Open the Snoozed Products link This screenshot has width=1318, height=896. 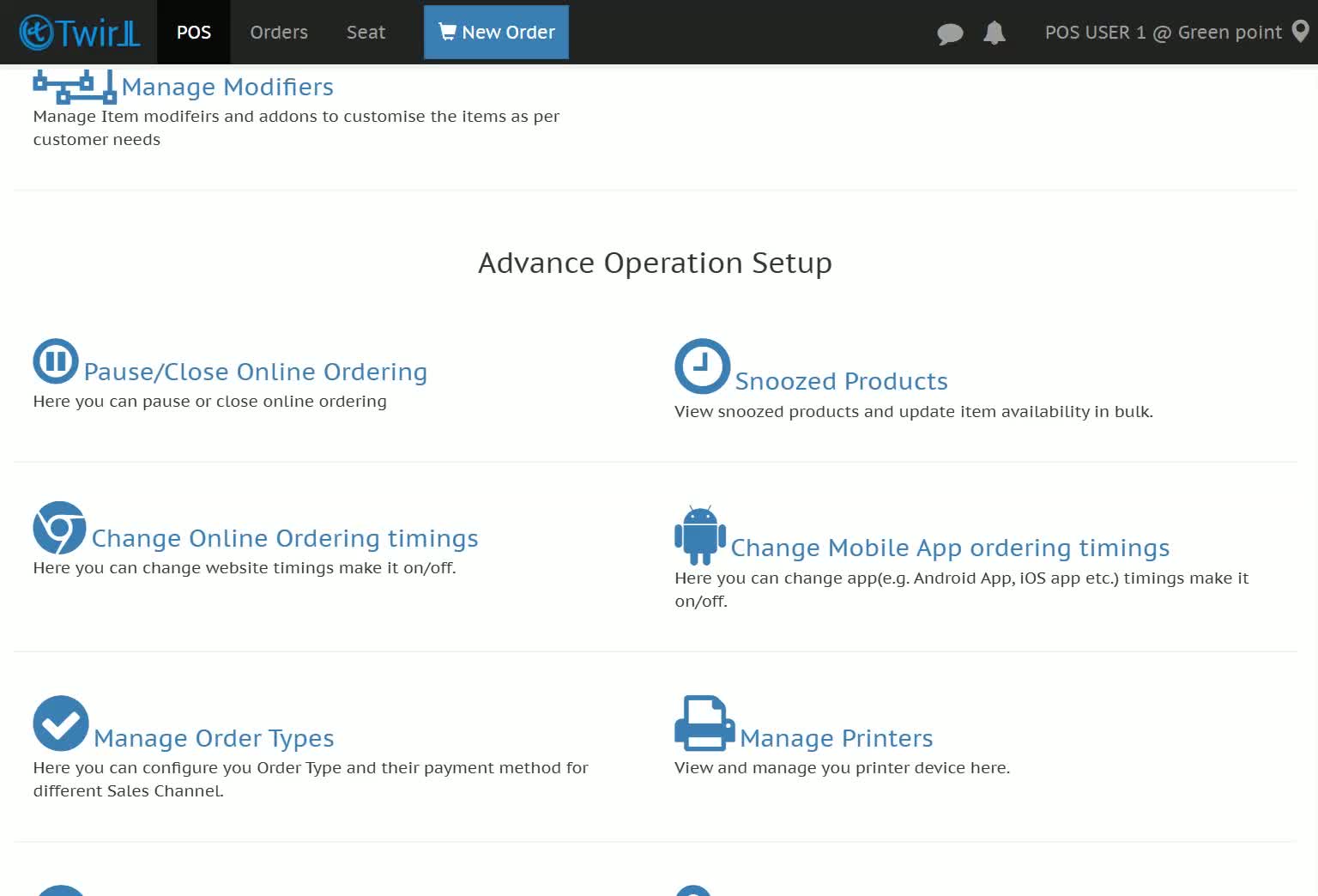coord(841,381)
